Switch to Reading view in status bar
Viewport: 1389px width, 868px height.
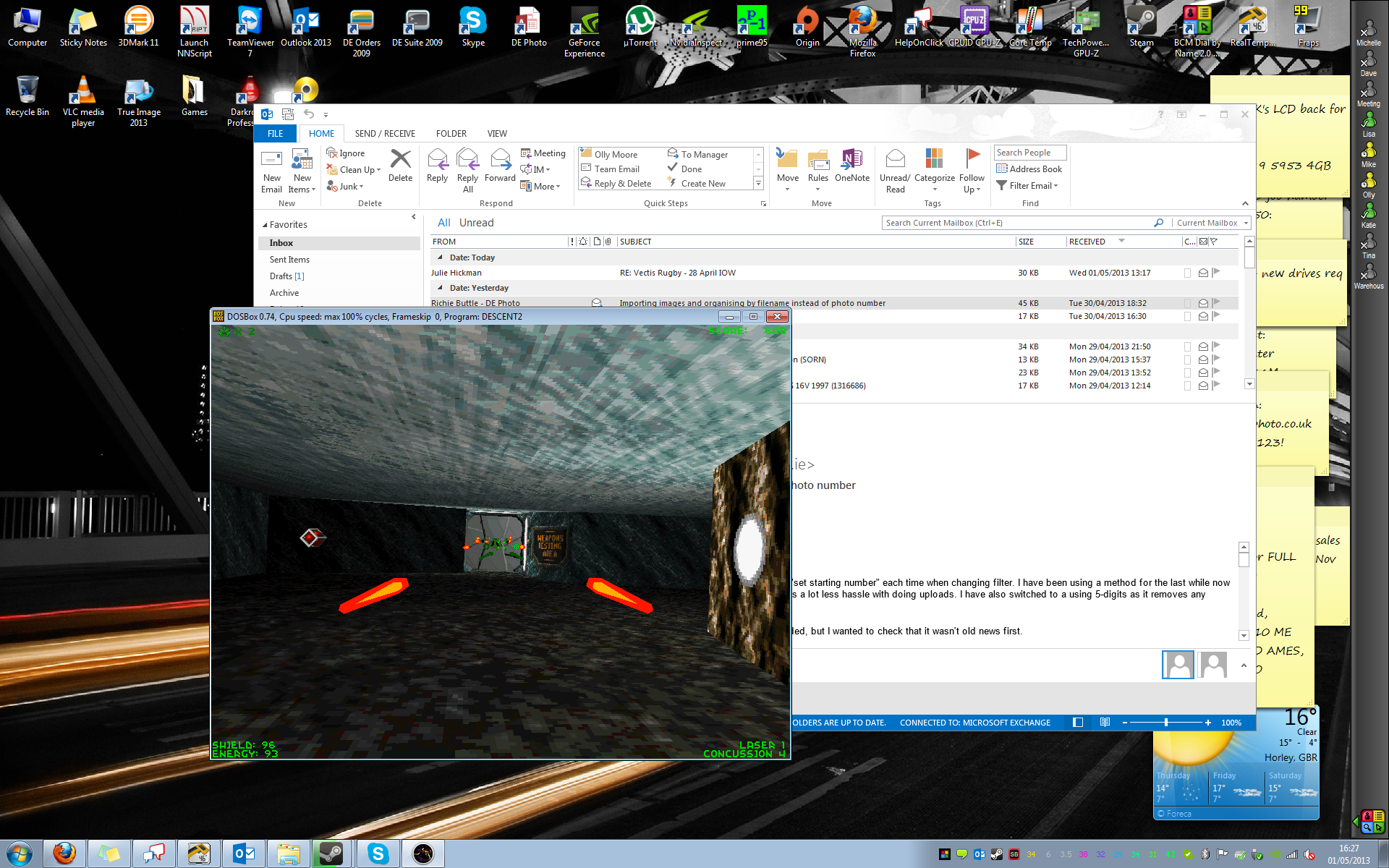1105,723
